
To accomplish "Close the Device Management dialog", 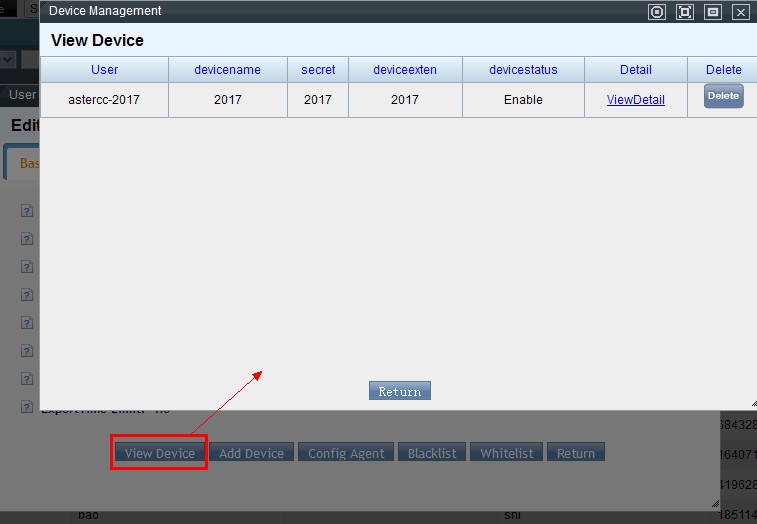I will click(741, 12).
